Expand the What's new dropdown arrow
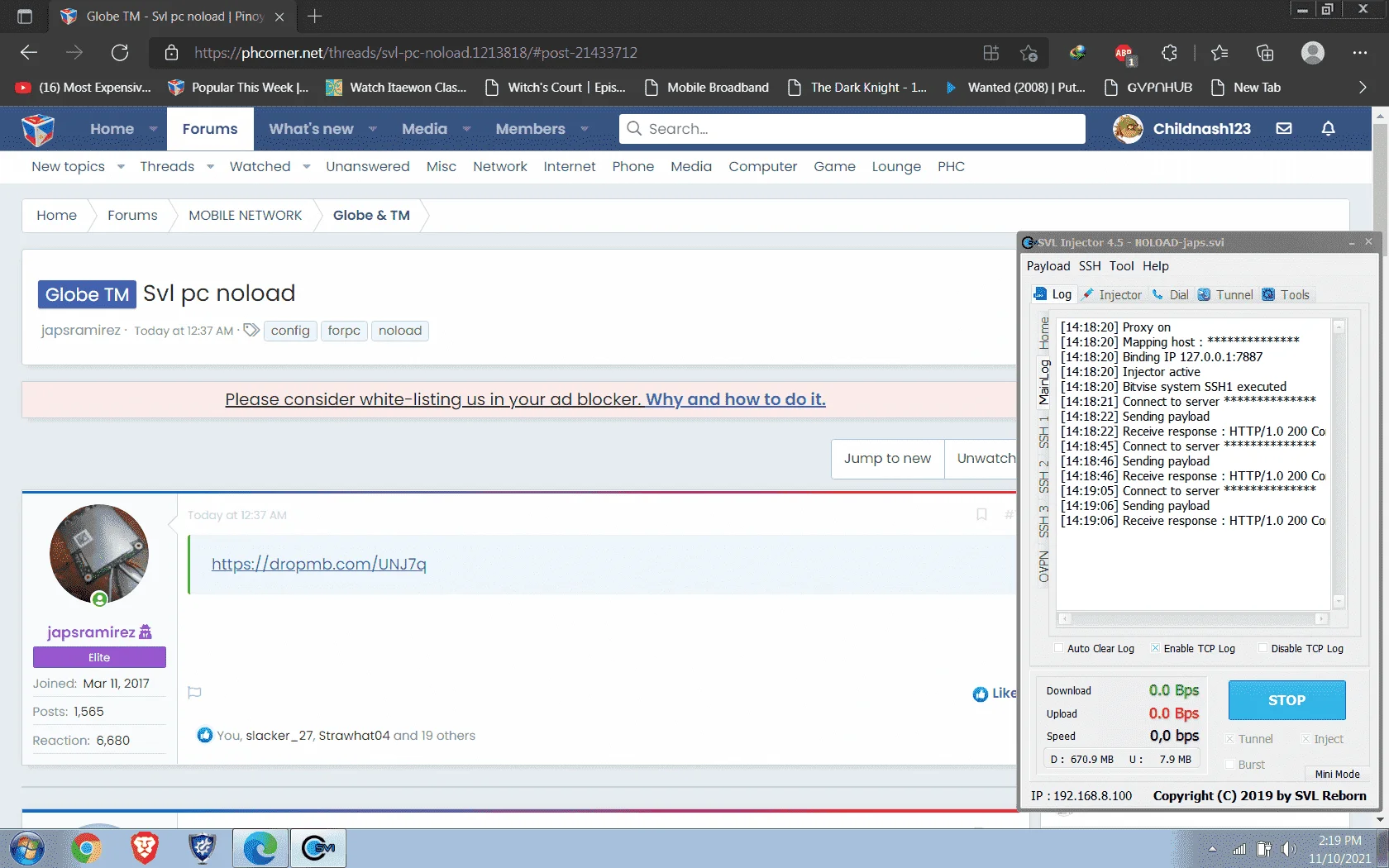1389x868 pixels. (x=373, y=129)
